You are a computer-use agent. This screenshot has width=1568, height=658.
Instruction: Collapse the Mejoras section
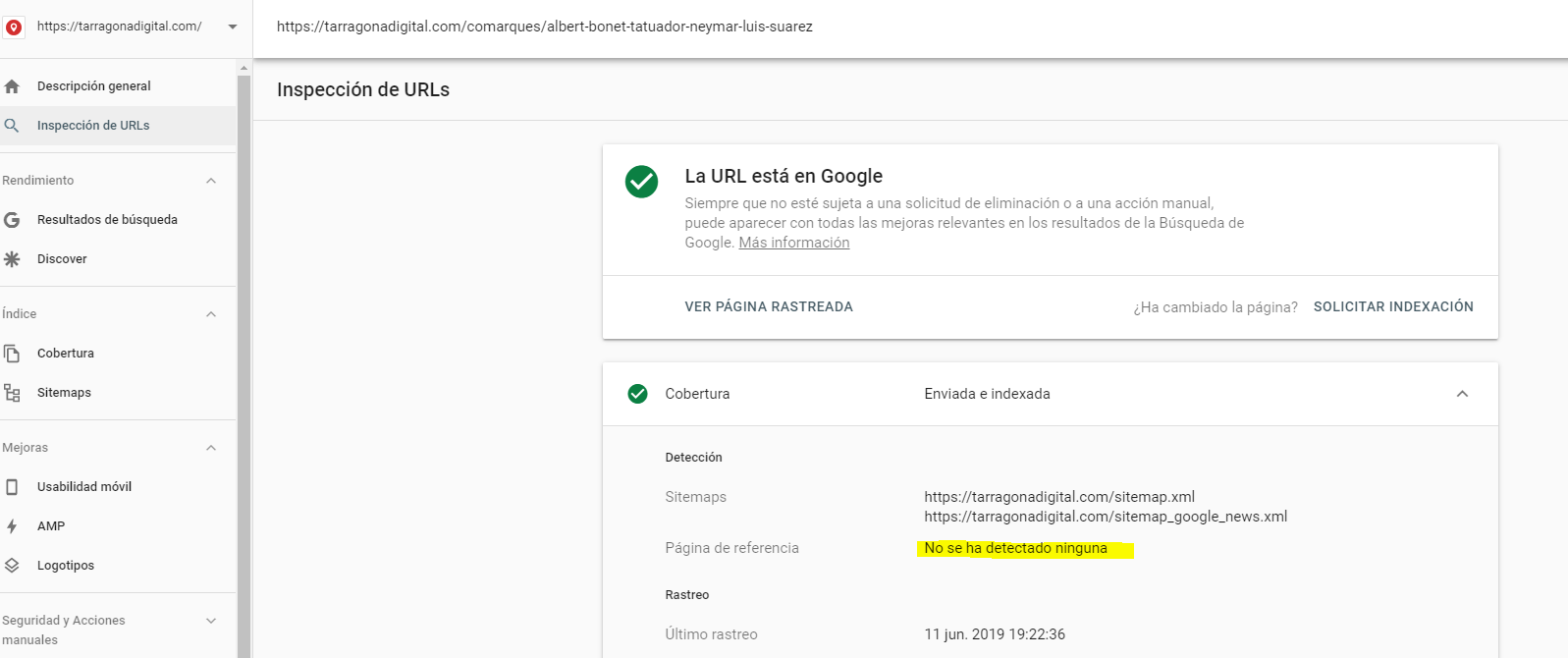pyautogui.click(x=211, y=448)
